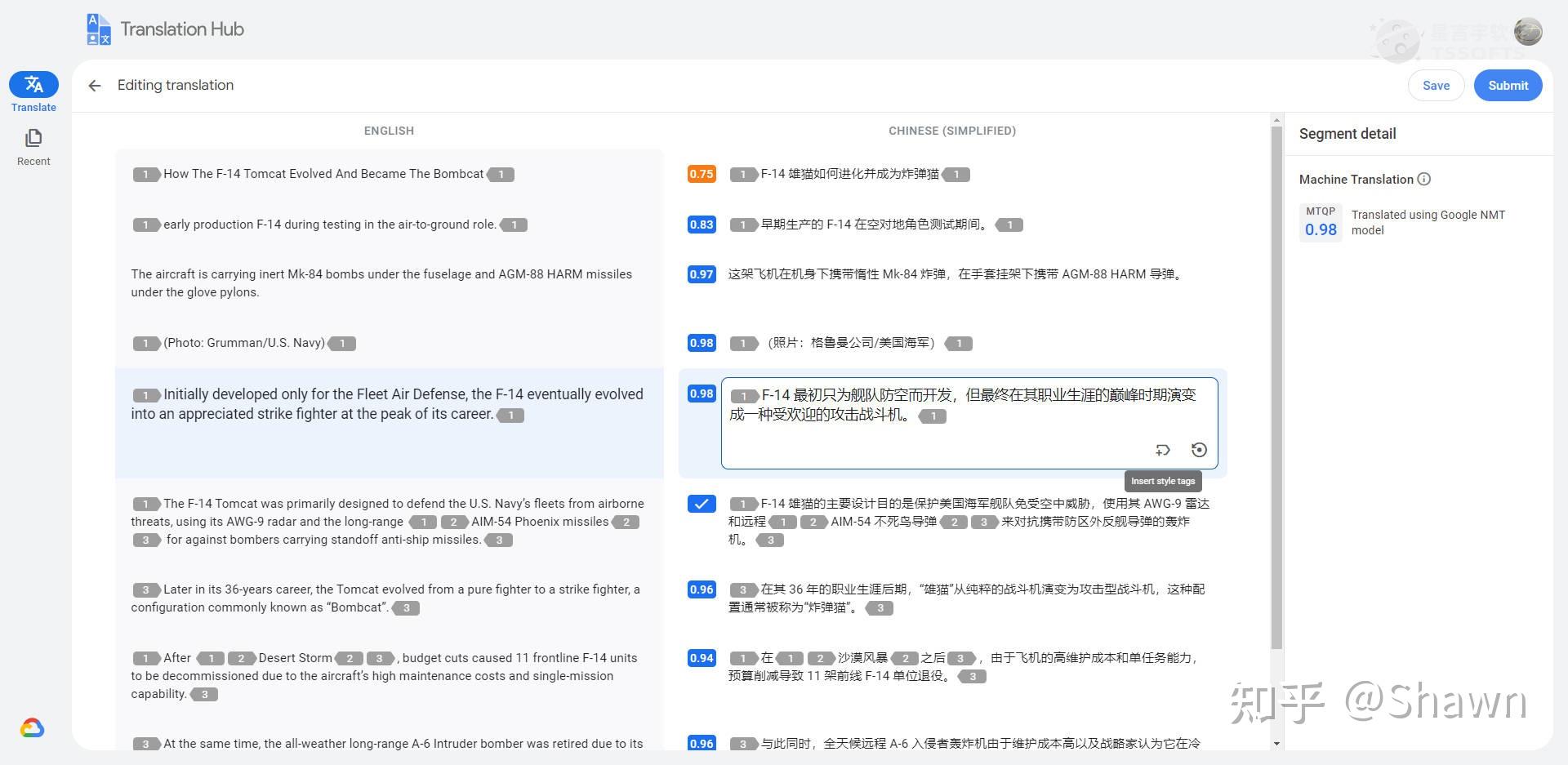Open the profile avatar at top right
1568x765 pixels.
1527,32
